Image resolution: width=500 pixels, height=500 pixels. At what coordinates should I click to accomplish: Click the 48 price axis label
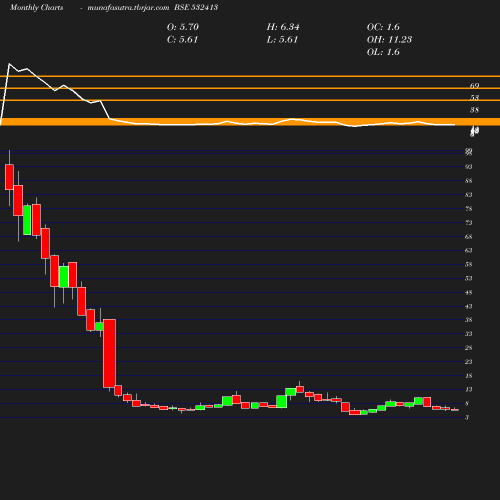[469, 293]
